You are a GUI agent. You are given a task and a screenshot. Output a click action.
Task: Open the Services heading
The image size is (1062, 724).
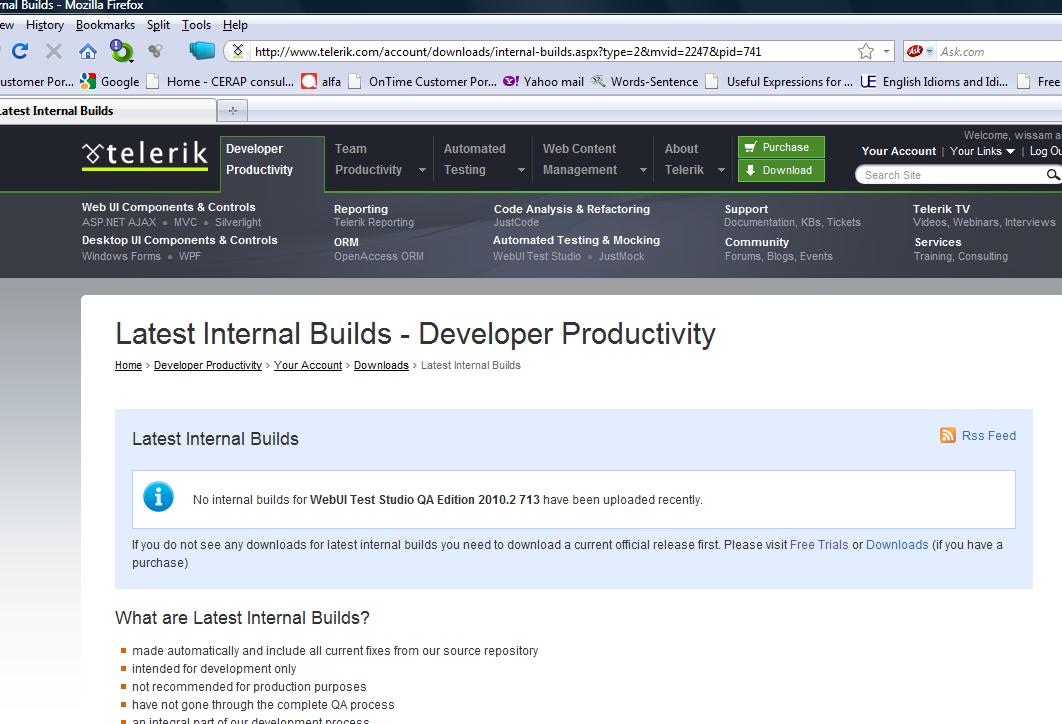tap(937, 242)
